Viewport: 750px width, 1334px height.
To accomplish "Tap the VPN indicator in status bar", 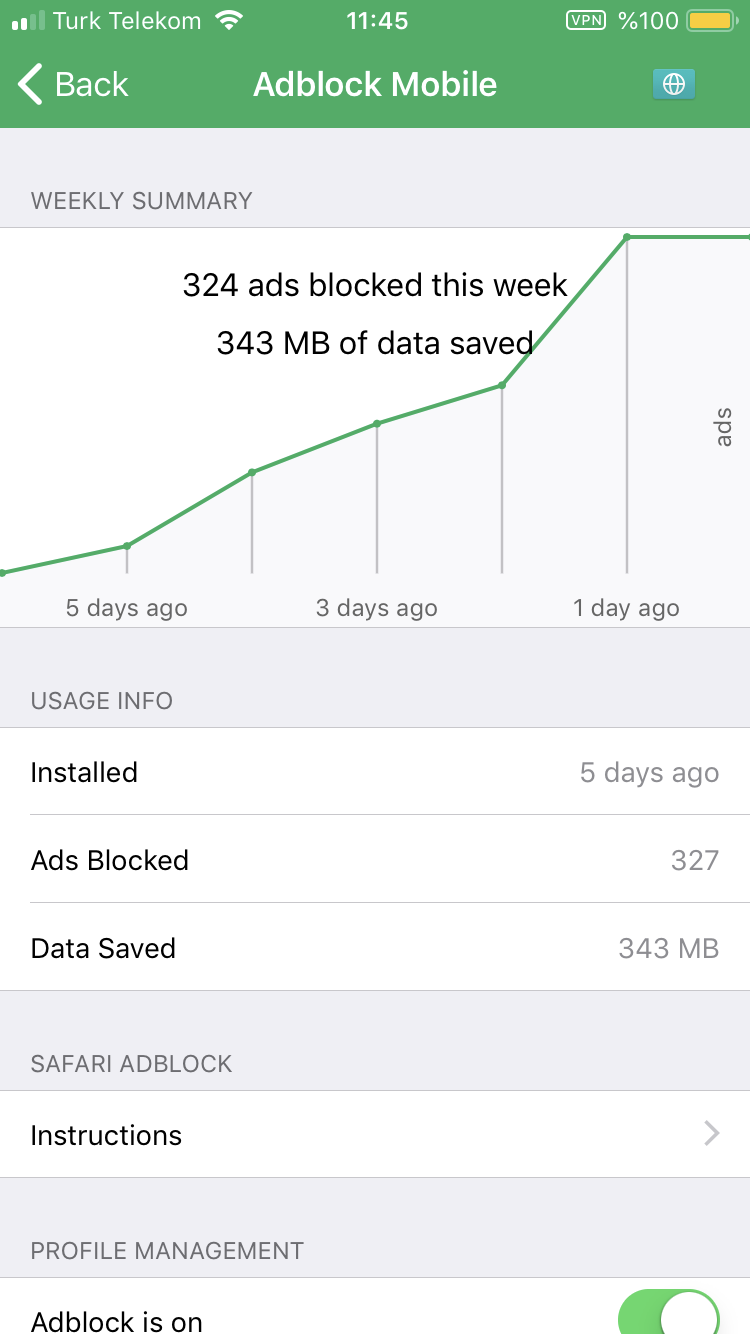I will coord(586,20).
